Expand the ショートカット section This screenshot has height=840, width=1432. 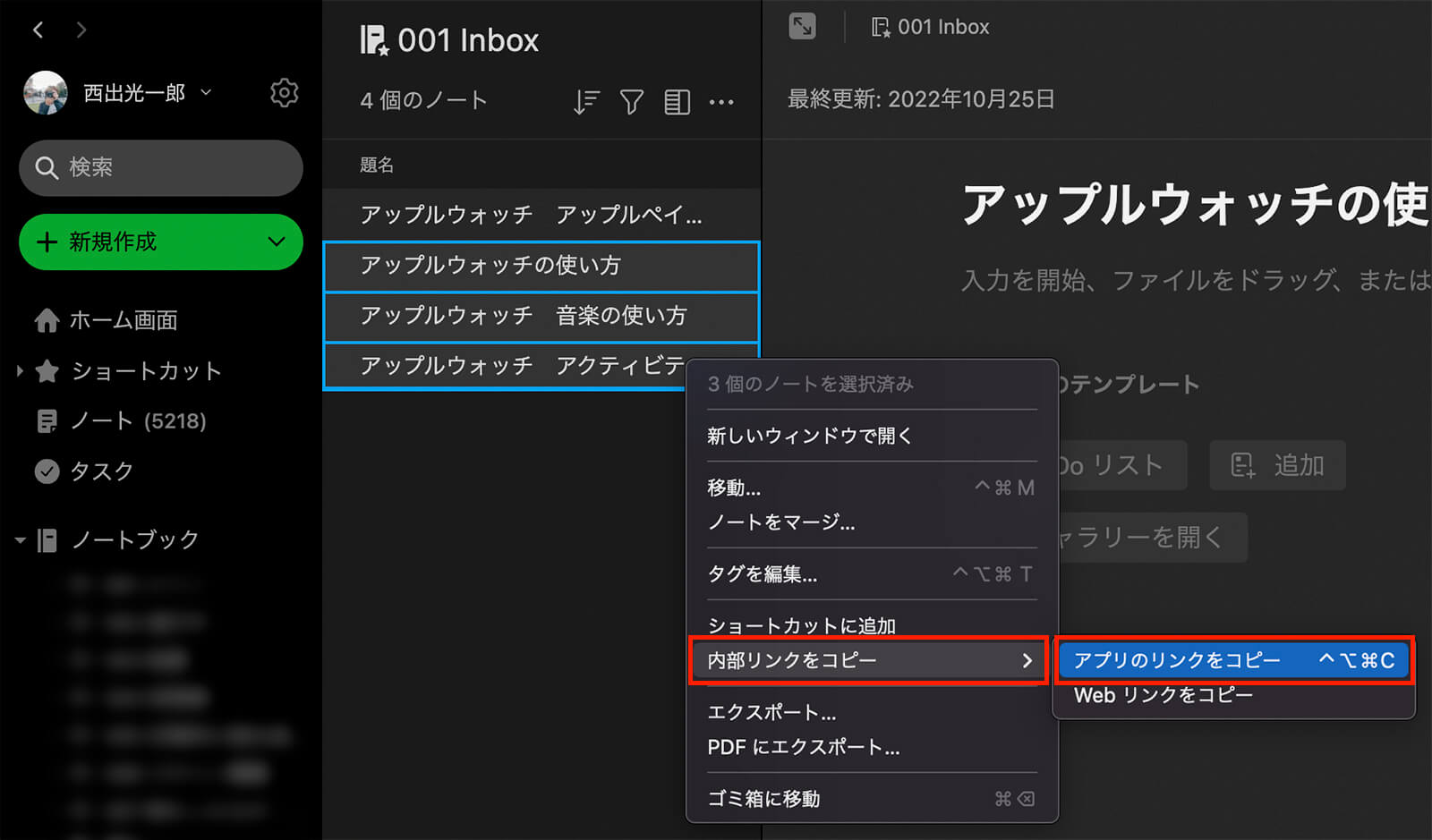click(20, 370)
